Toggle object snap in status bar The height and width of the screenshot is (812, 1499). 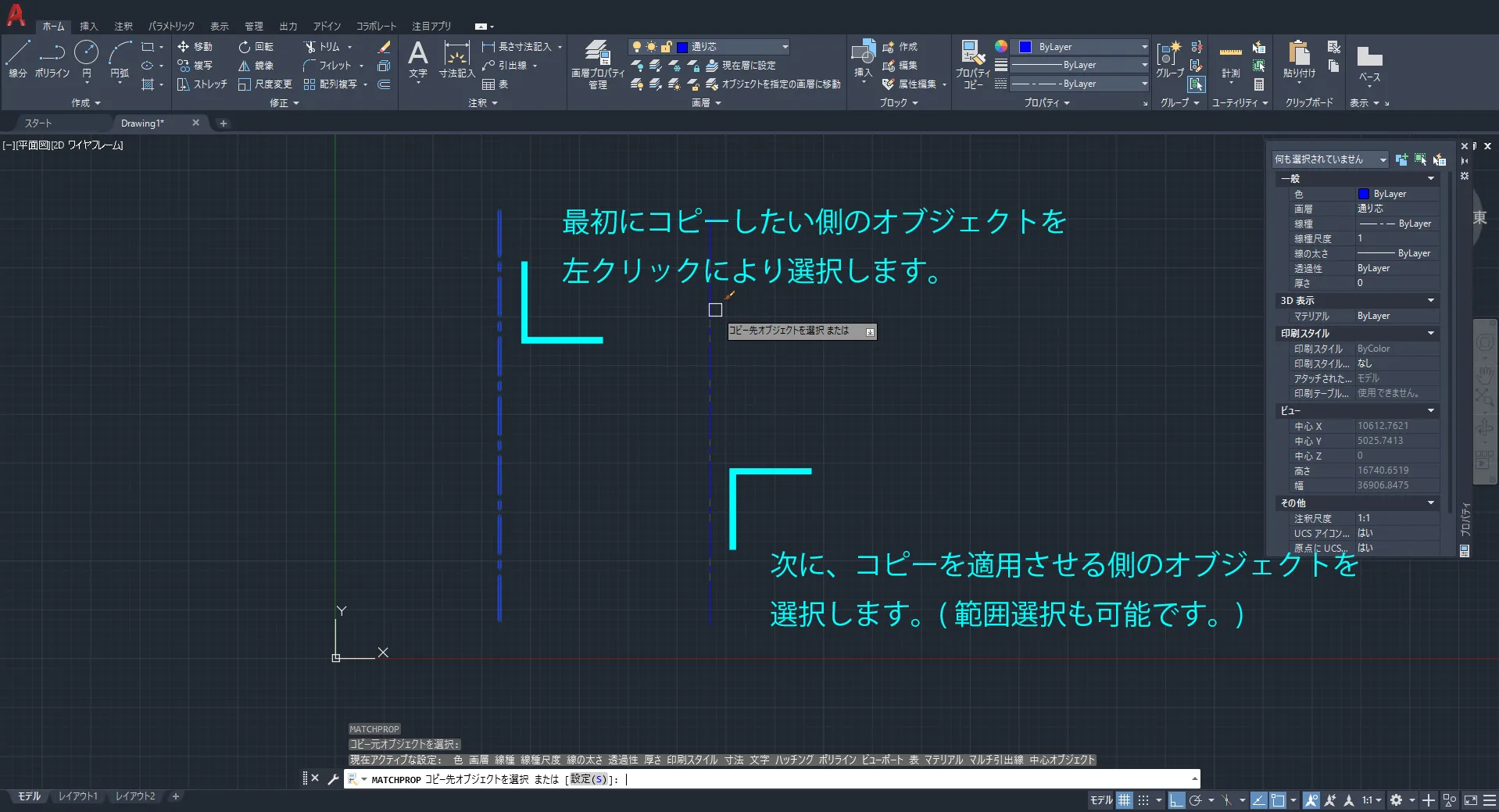(1278, 800)
